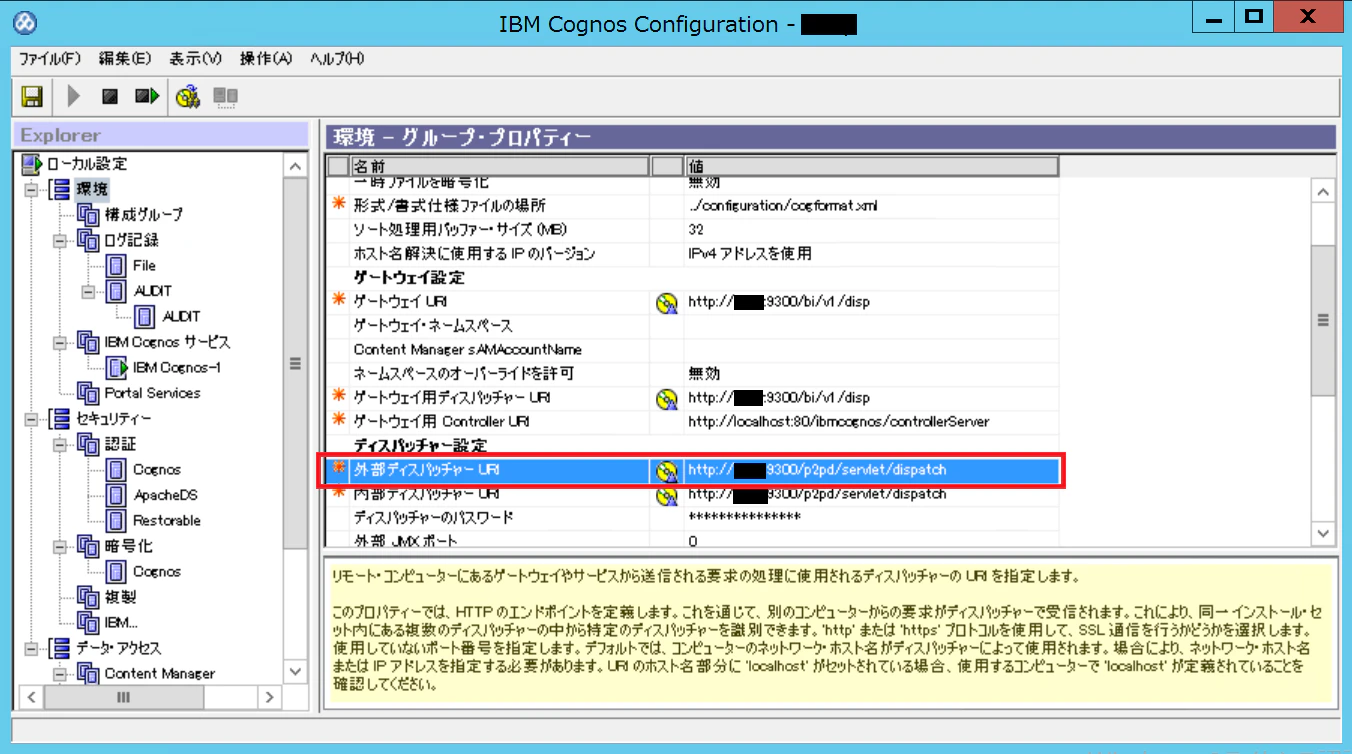Click the ApacheDS namespace icon
Image resolution: width=1352 pixels, height=754 pixels.
pyautogui.click(x=116, y=495)
